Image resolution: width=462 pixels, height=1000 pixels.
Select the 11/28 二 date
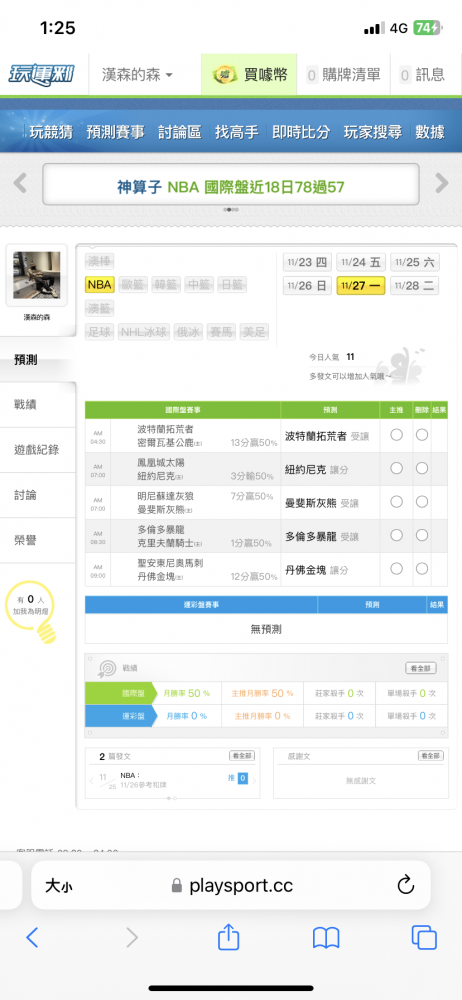tap(415, 285)
